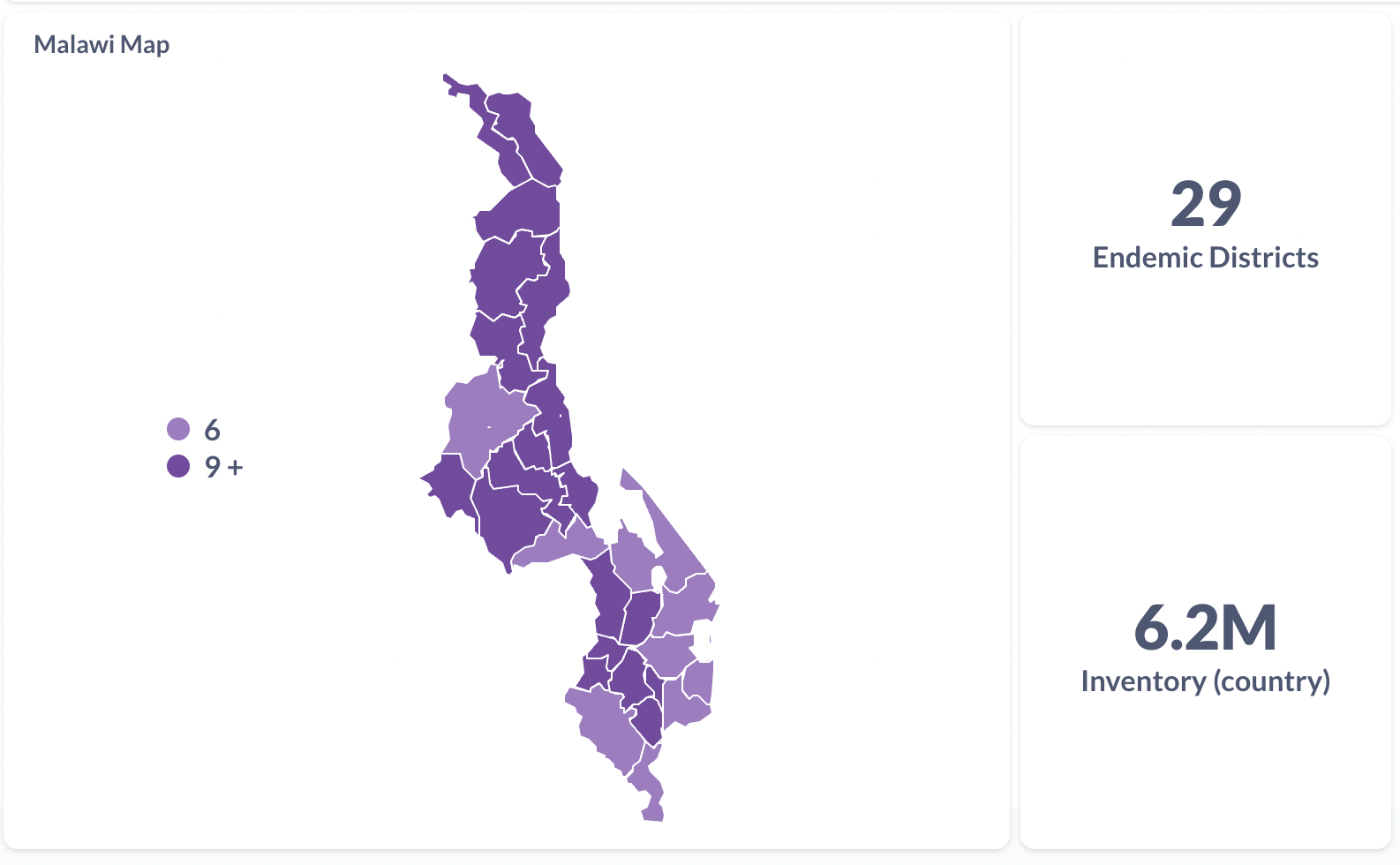Click the dark purple "9 +" legend swatch
This screenshot has height=865, width=1400.
pos(178,466)
